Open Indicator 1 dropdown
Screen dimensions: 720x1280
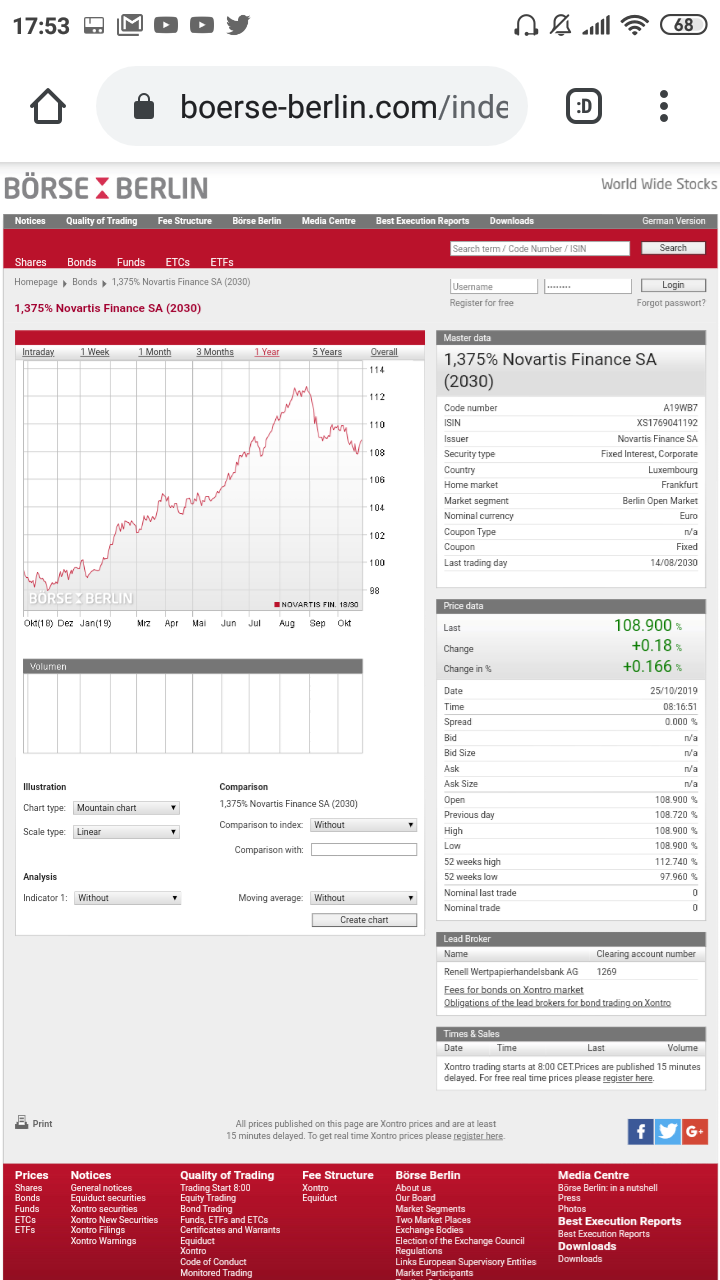point(127,898)
